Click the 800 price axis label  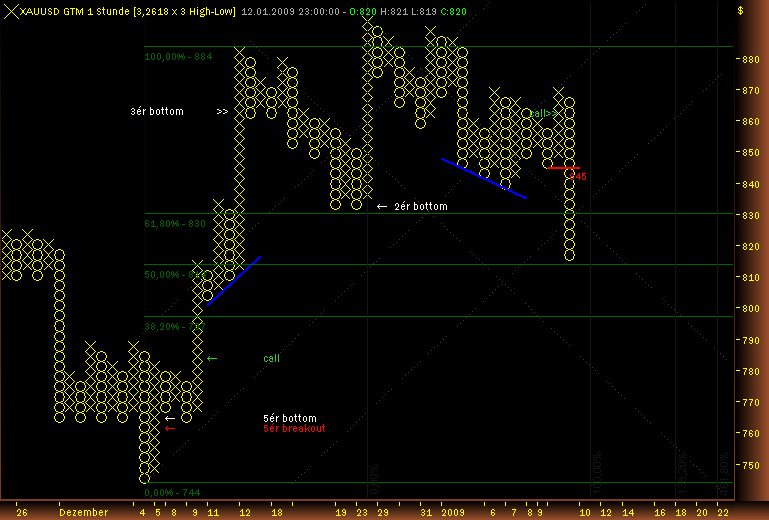[749, 309]
